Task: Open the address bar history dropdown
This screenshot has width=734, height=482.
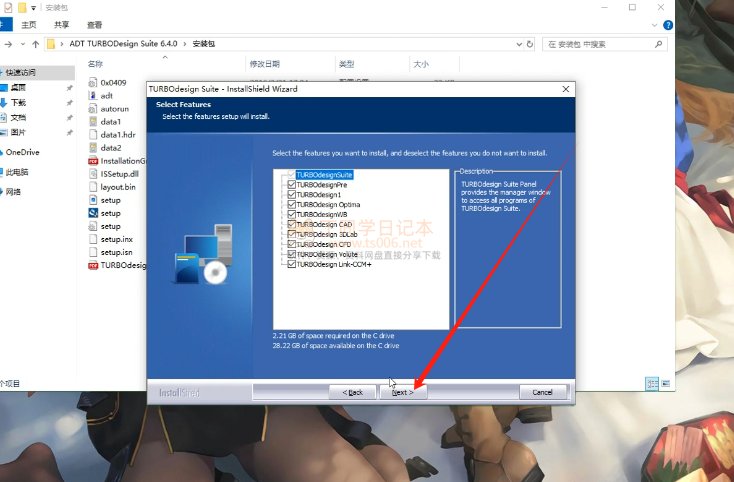Action: pos(519,44)
